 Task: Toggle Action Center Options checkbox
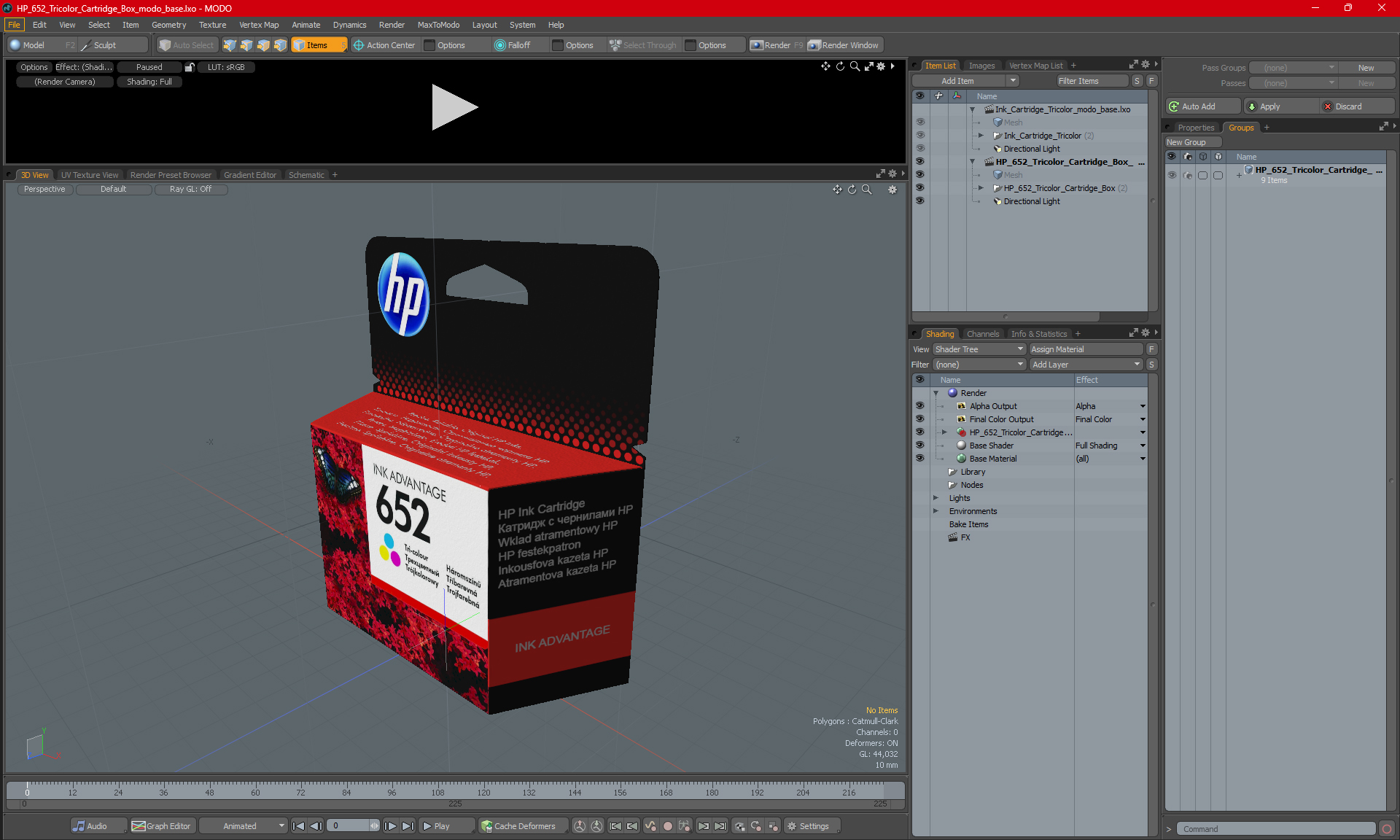[429, 45]
